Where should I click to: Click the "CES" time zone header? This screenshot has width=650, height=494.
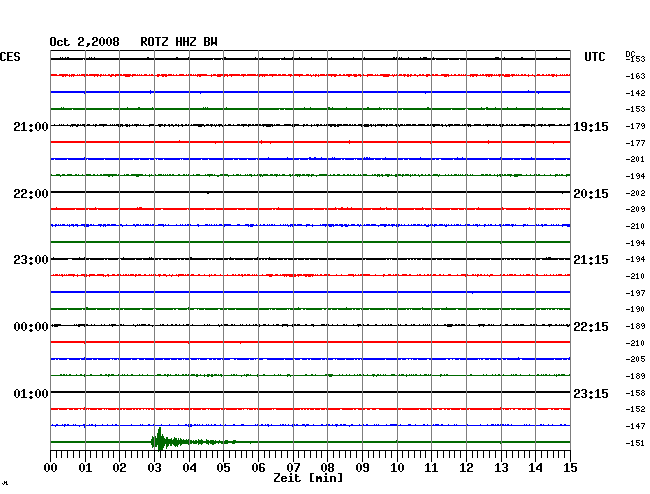click(x=10, y=57)
